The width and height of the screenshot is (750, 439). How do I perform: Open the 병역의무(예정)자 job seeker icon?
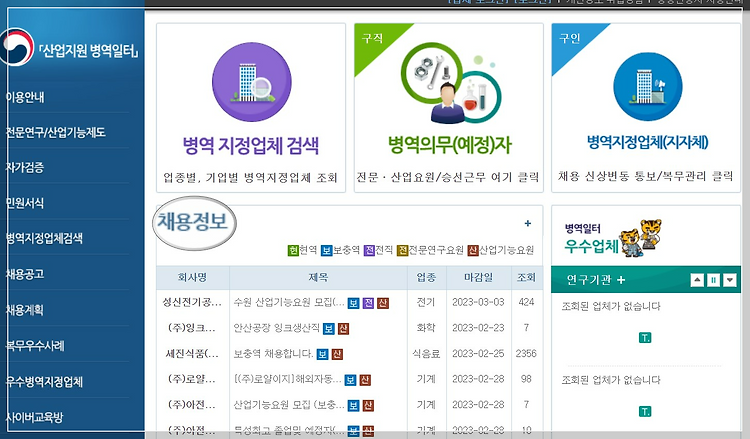(x=451, y=83)
